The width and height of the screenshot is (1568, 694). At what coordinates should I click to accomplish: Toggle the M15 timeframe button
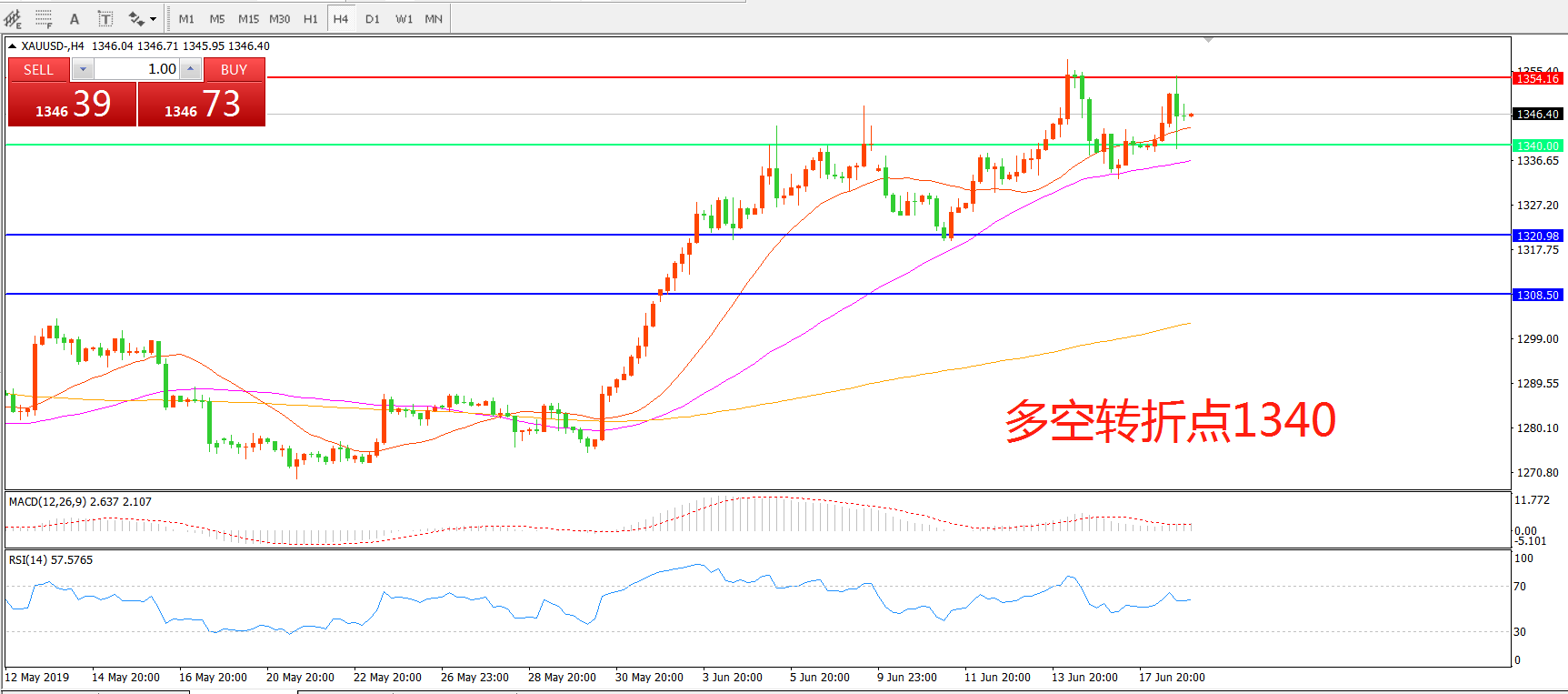[x=248, y=18]
